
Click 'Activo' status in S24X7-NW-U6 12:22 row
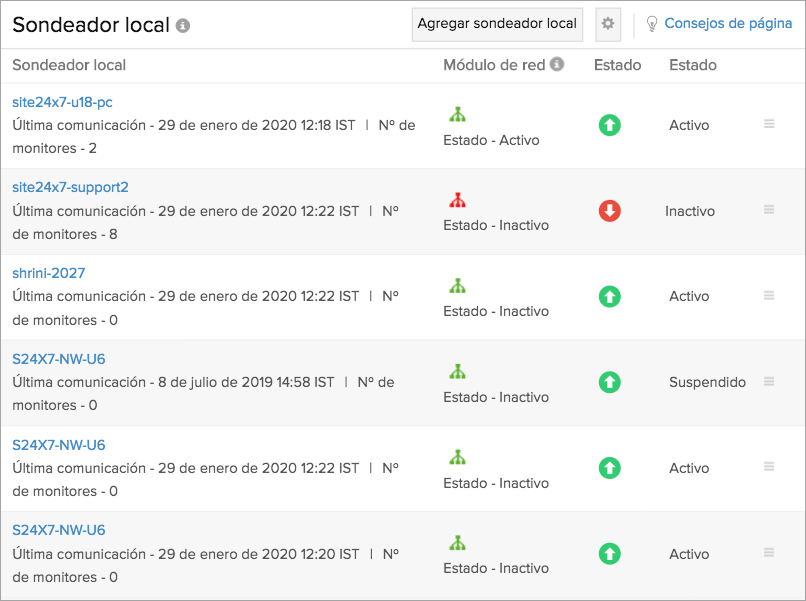click(689, 468)
